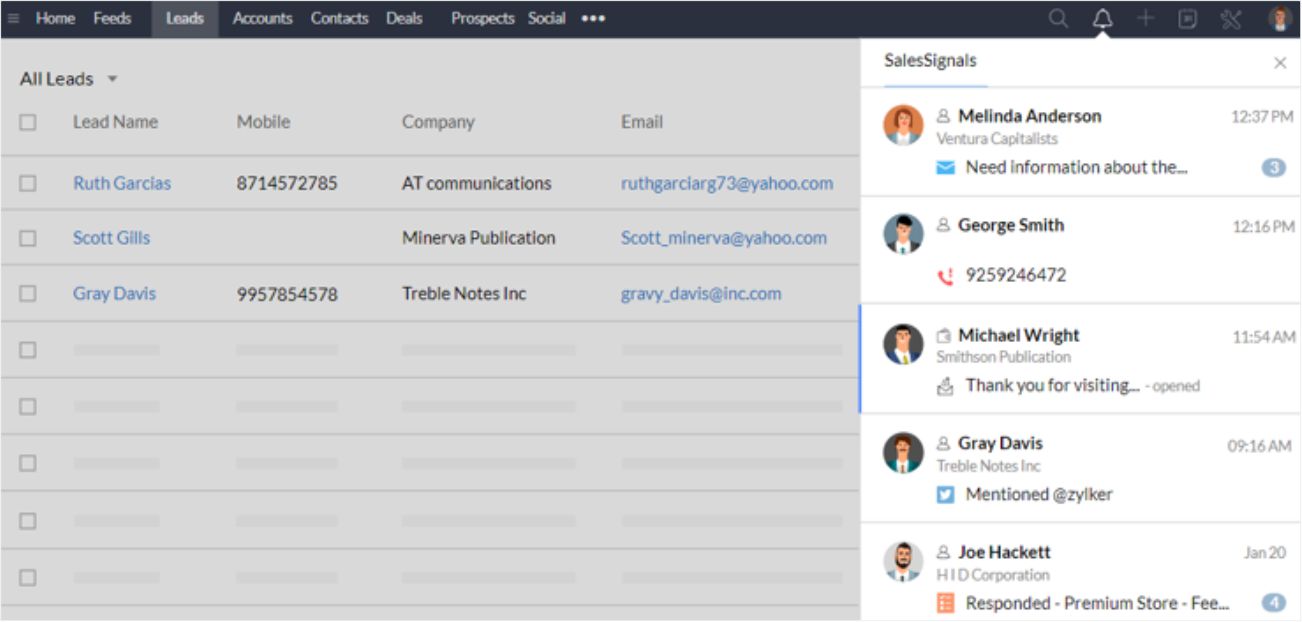Open the Deals tab
This screenshot has height=622, width=1302.
pyautogui.click(x=404, y=18)
